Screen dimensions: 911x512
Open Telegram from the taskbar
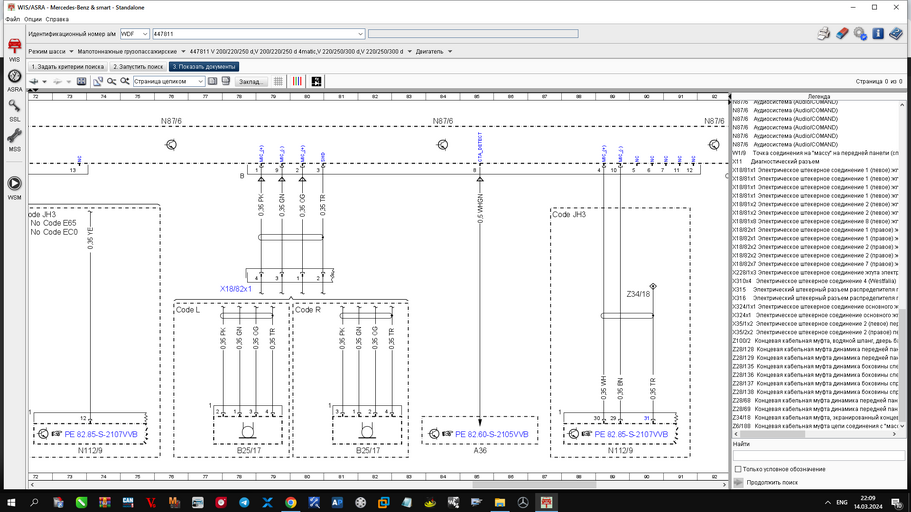tap(244, 502)
